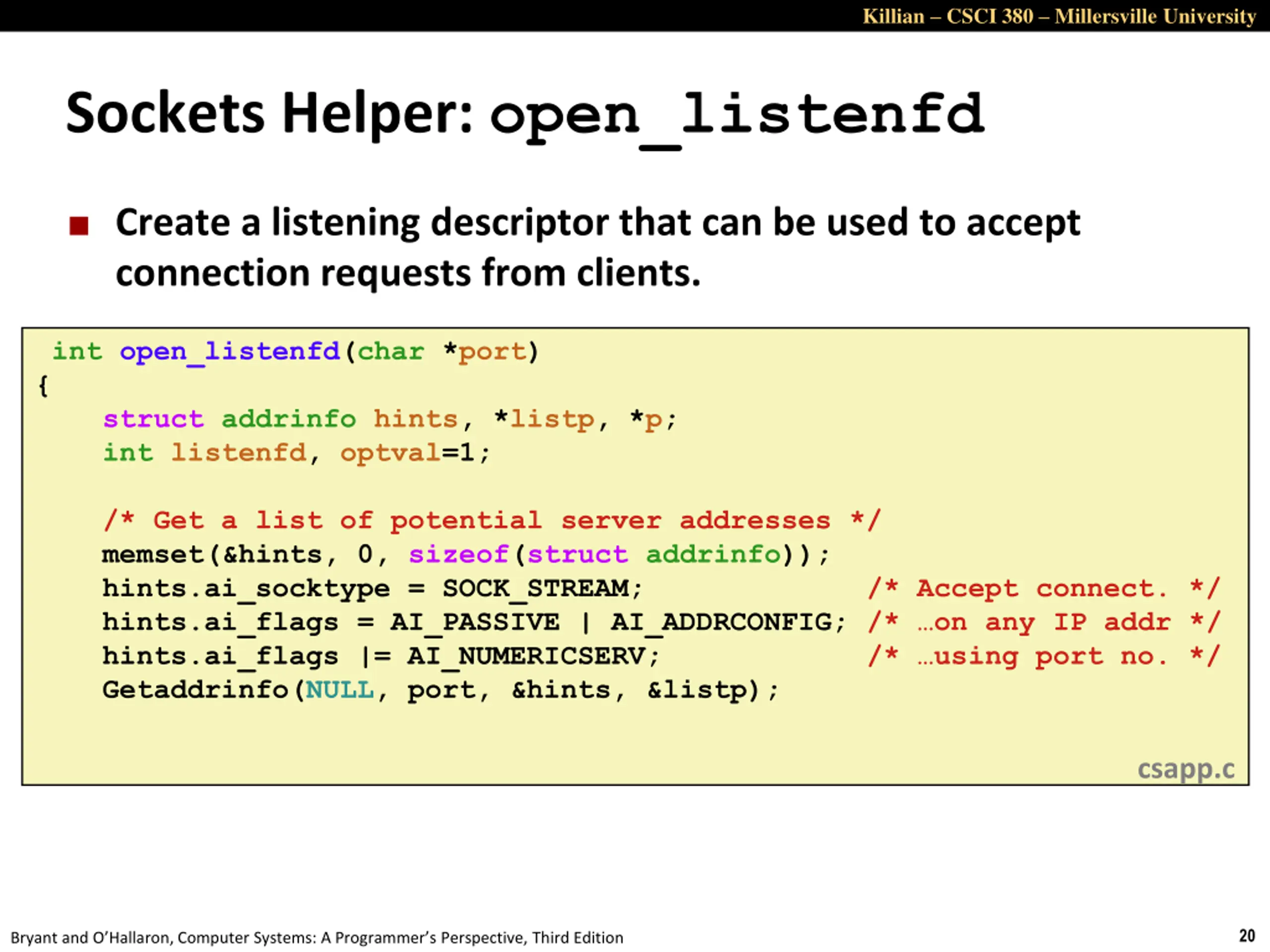
Task: Click the 'Getaddrinfo' function call
Action: point(195,690)
